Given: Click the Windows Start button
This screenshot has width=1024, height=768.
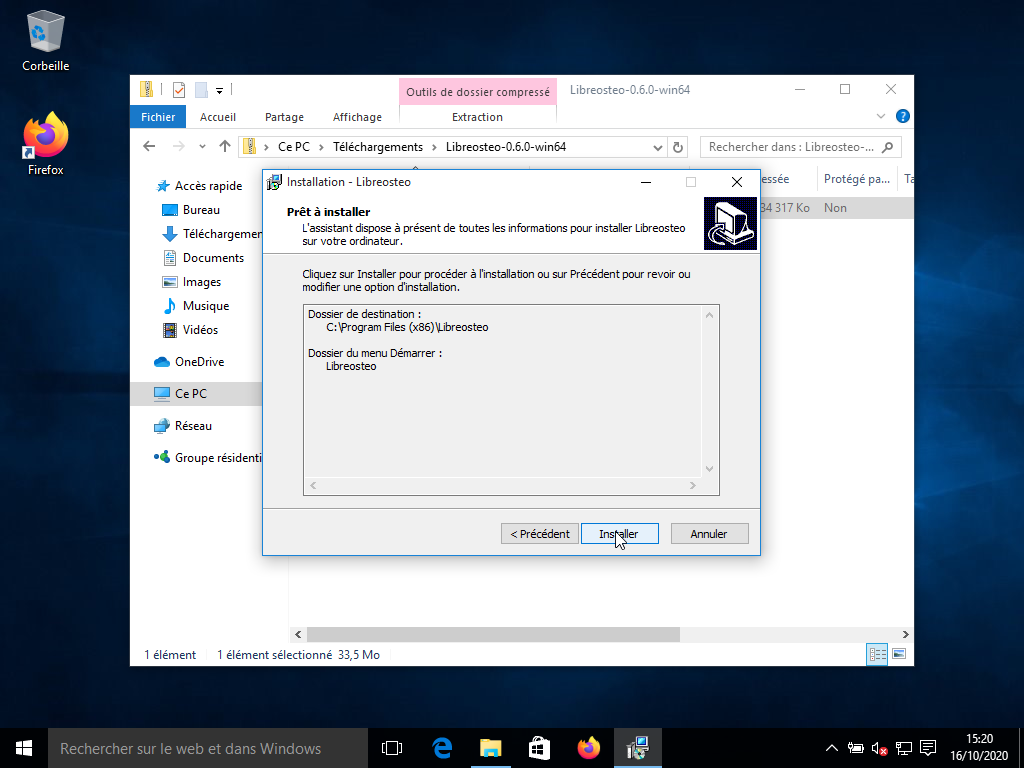Looking at the screenshot, I should [x=24, y=748].
